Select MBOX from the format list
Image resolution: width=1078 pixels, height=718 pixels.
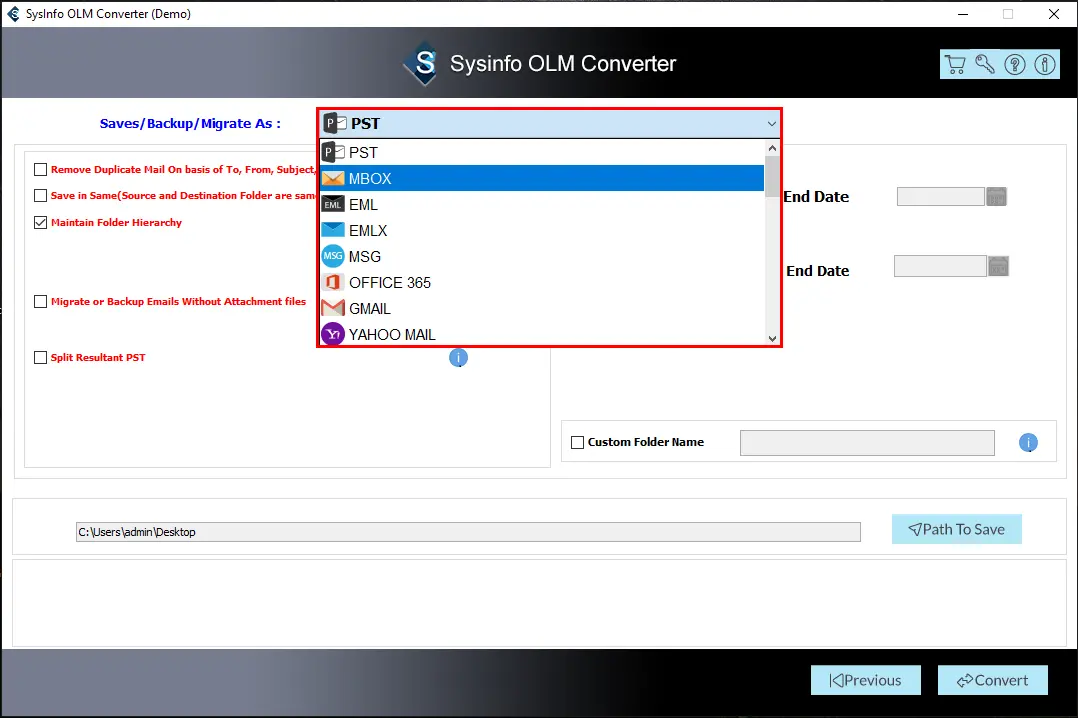coord(542,178)
